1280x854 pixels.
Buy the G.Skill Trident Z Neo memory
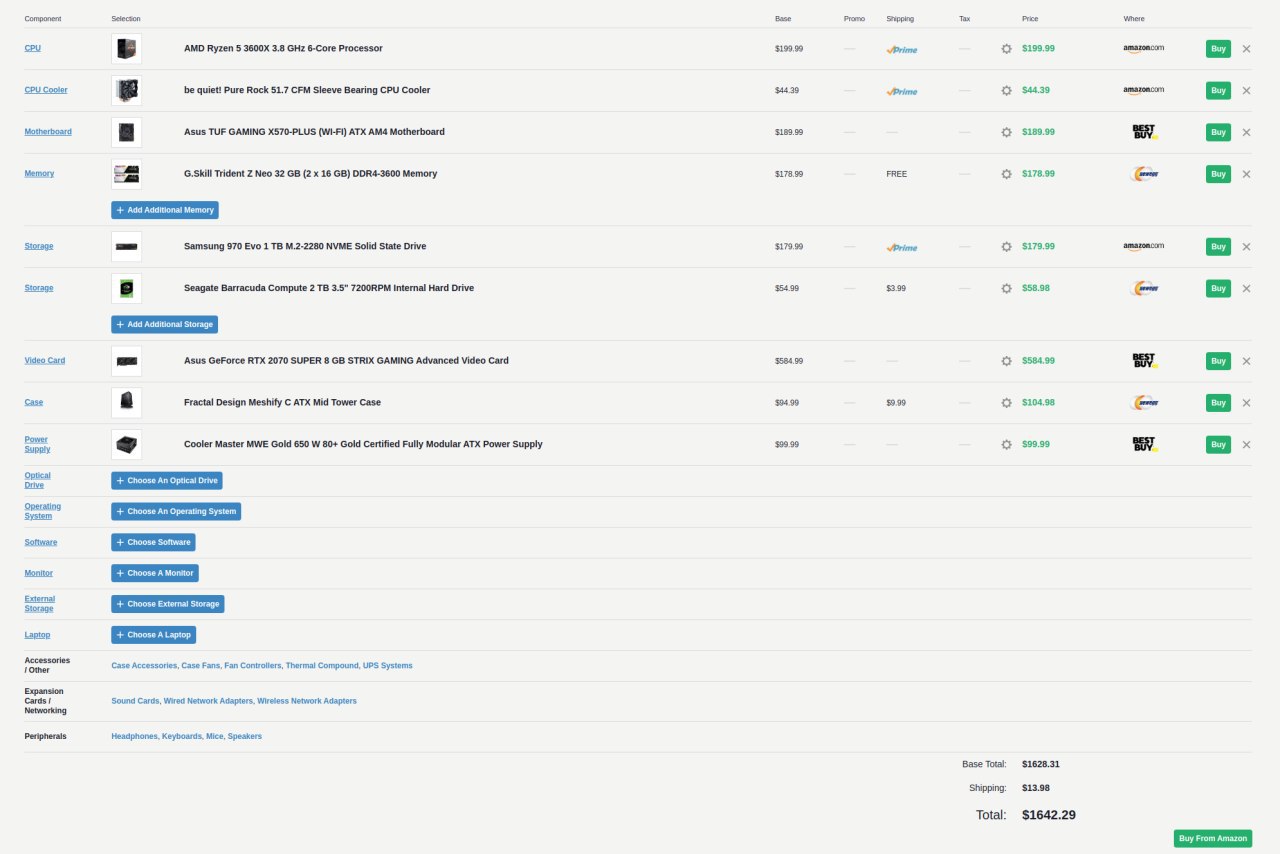(1218, 174)
